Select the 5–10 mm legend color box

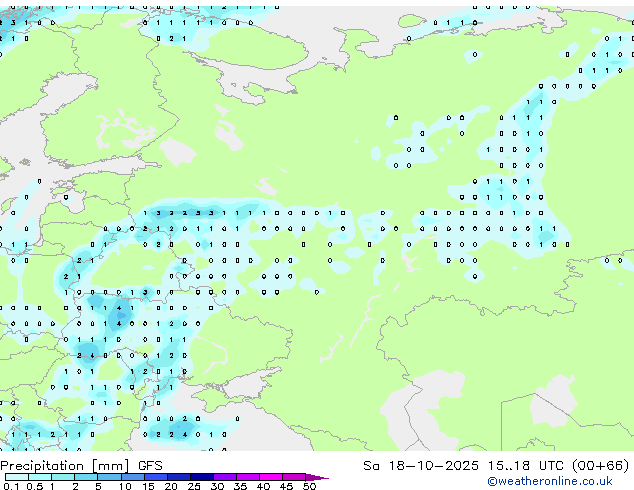click(109, 477)
